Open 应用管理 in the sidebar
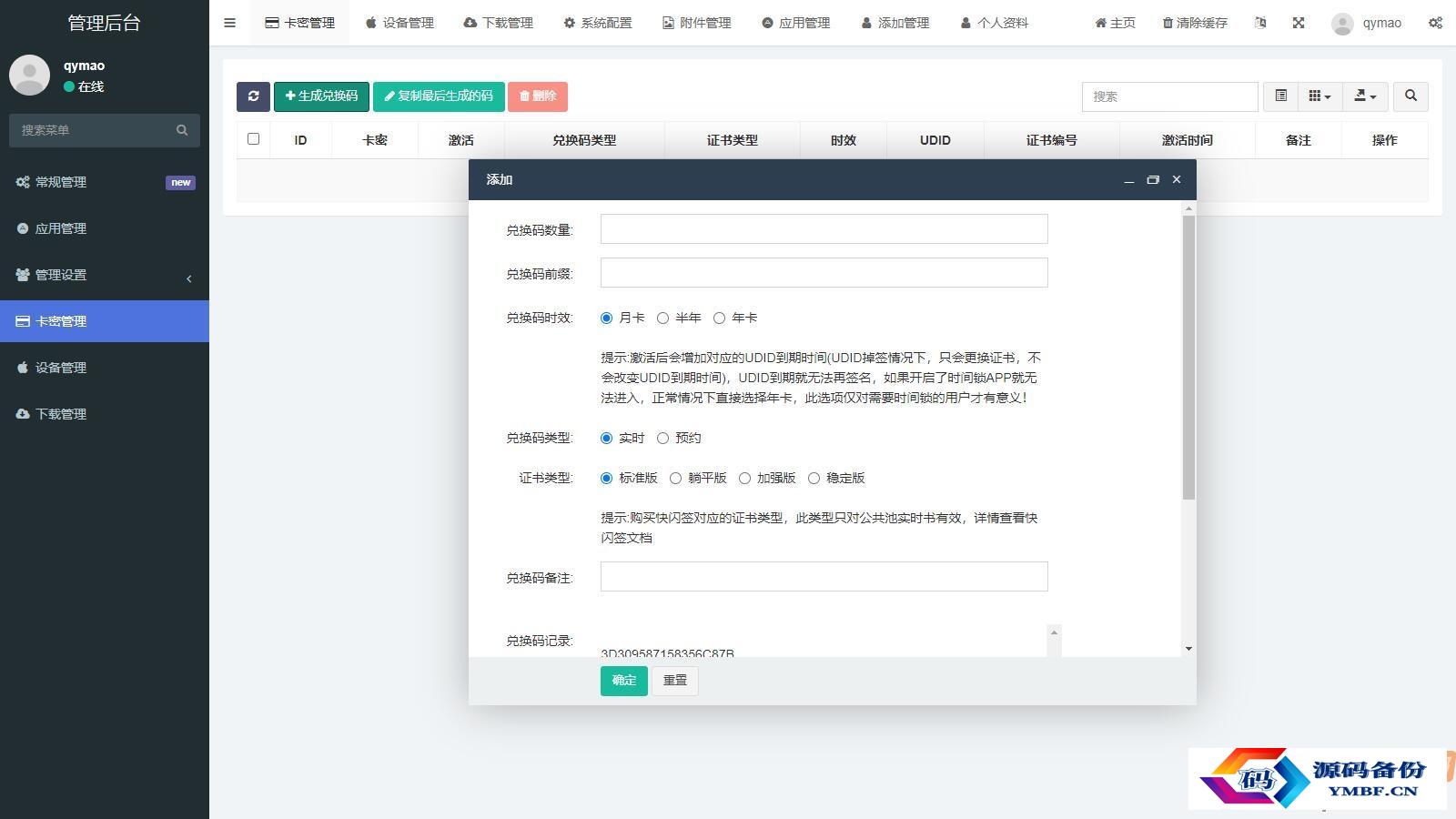Image resolution: width=1456 pixels, height=819 pixels. (x=105, y=228)
